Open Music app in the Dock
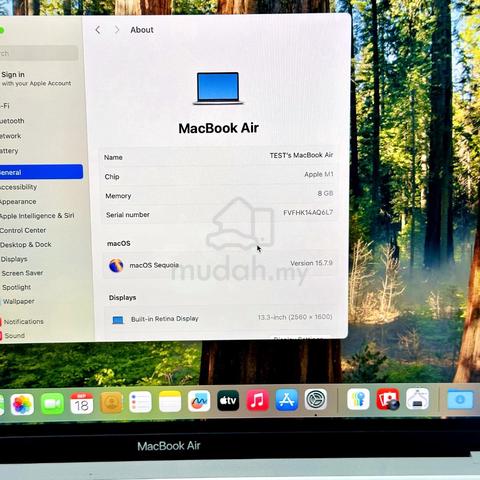Image resolution: width=480 pixels, height=480 pixels. click(x=257, y=400)
